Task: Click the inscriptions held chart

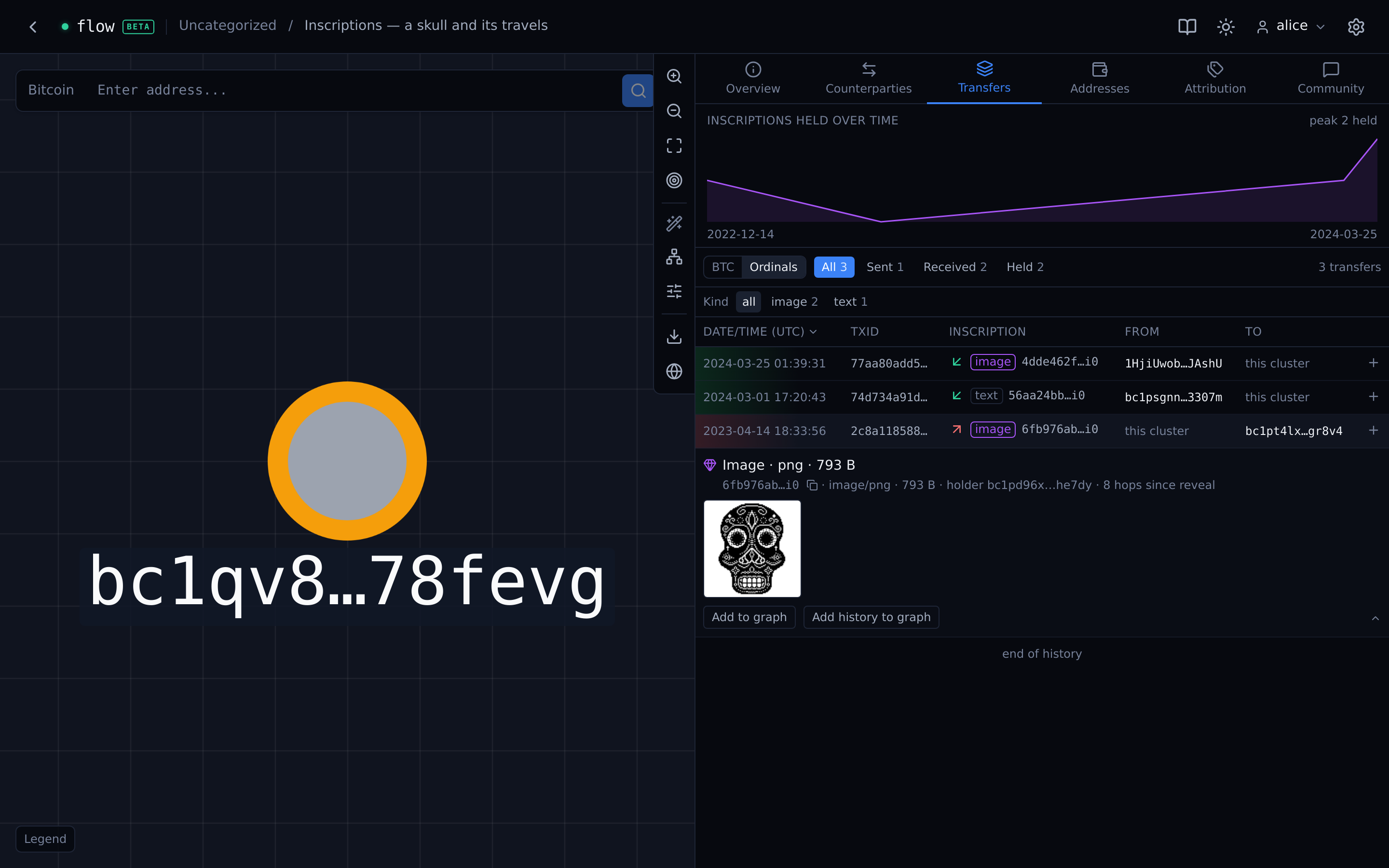Action: click(x=1042, y=180)
